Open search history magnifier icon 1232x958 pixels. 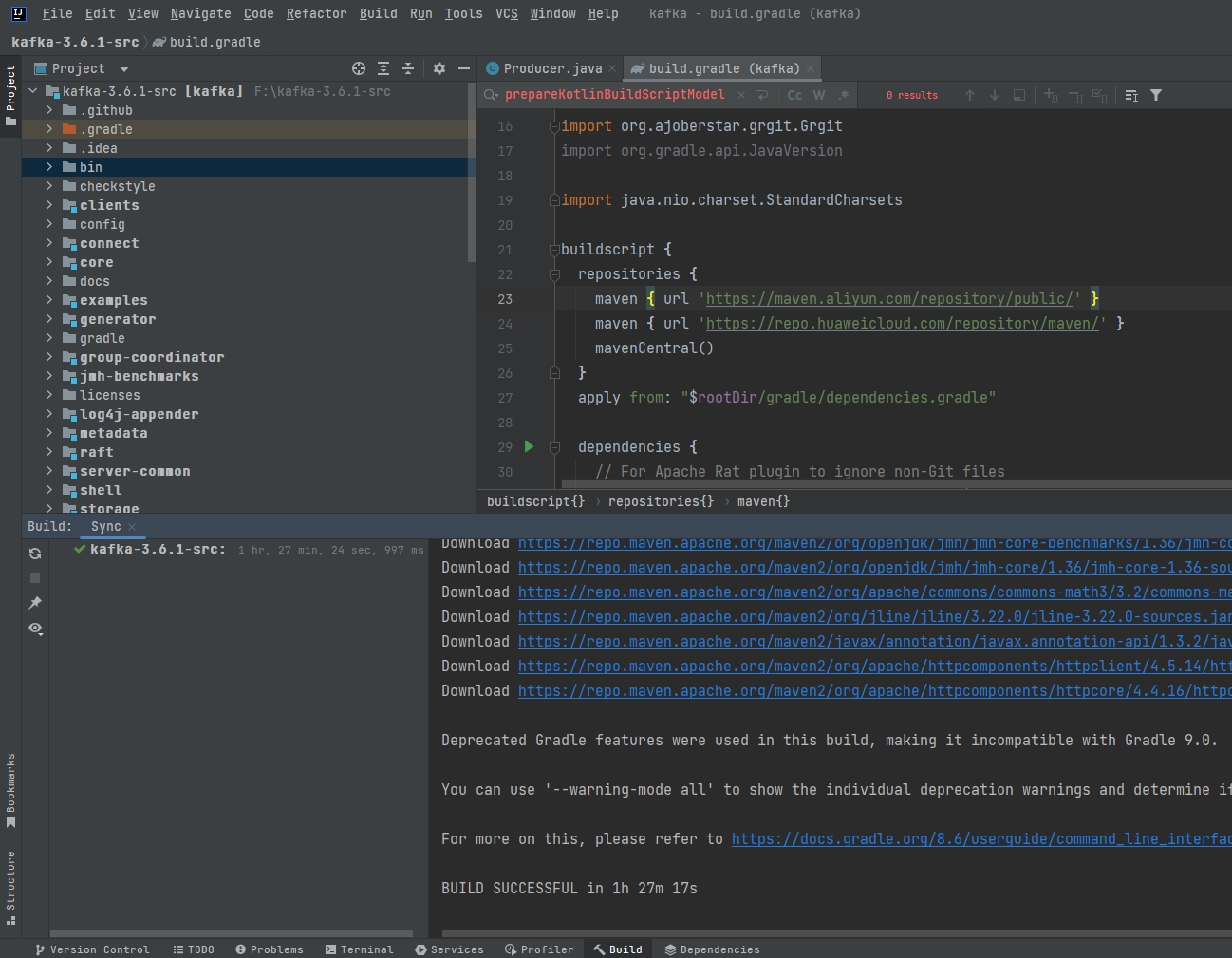491,95
